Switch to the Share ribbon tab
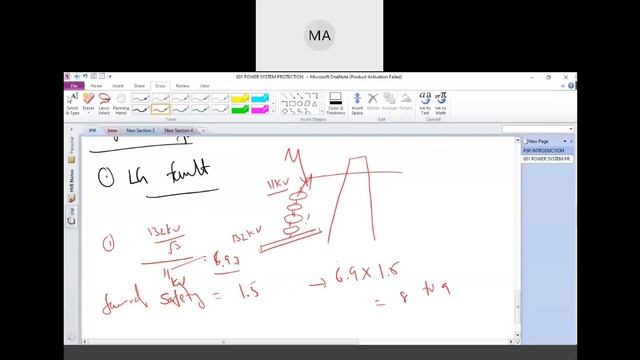Viewport: 640px width, 360px height. (139, 86)
